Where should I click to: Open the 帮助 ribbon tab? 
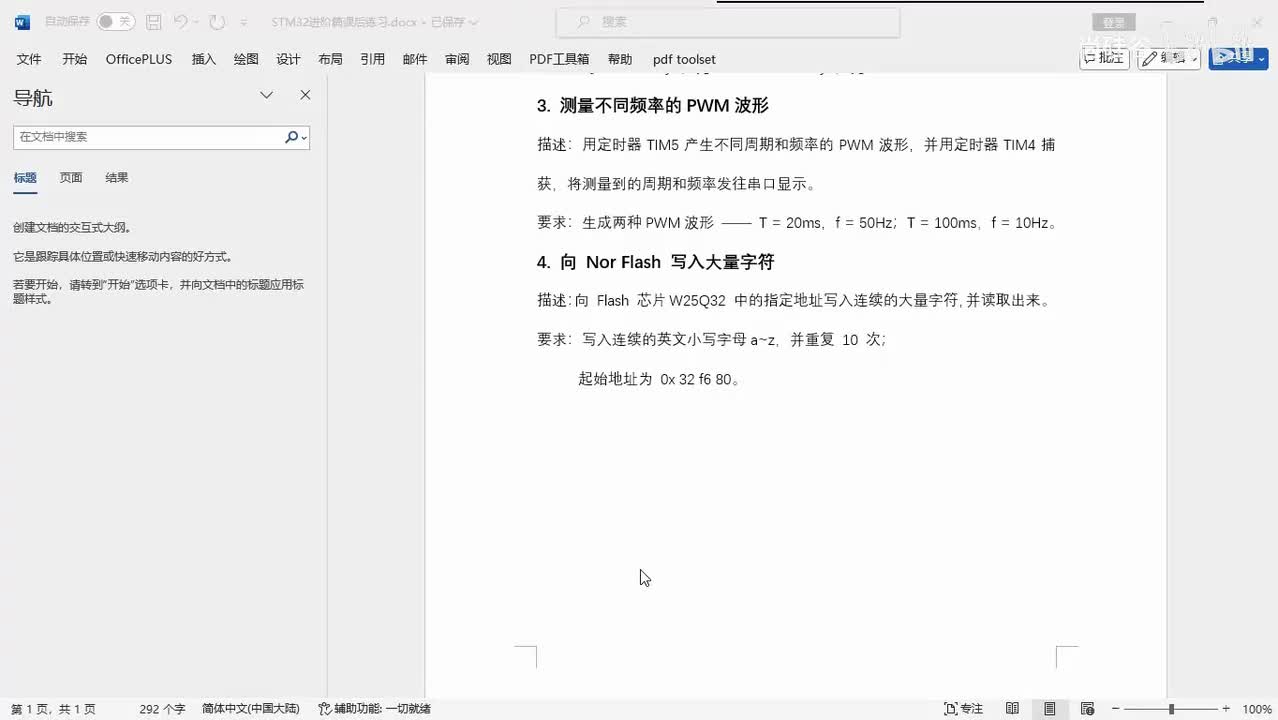(x=620, y=59)
